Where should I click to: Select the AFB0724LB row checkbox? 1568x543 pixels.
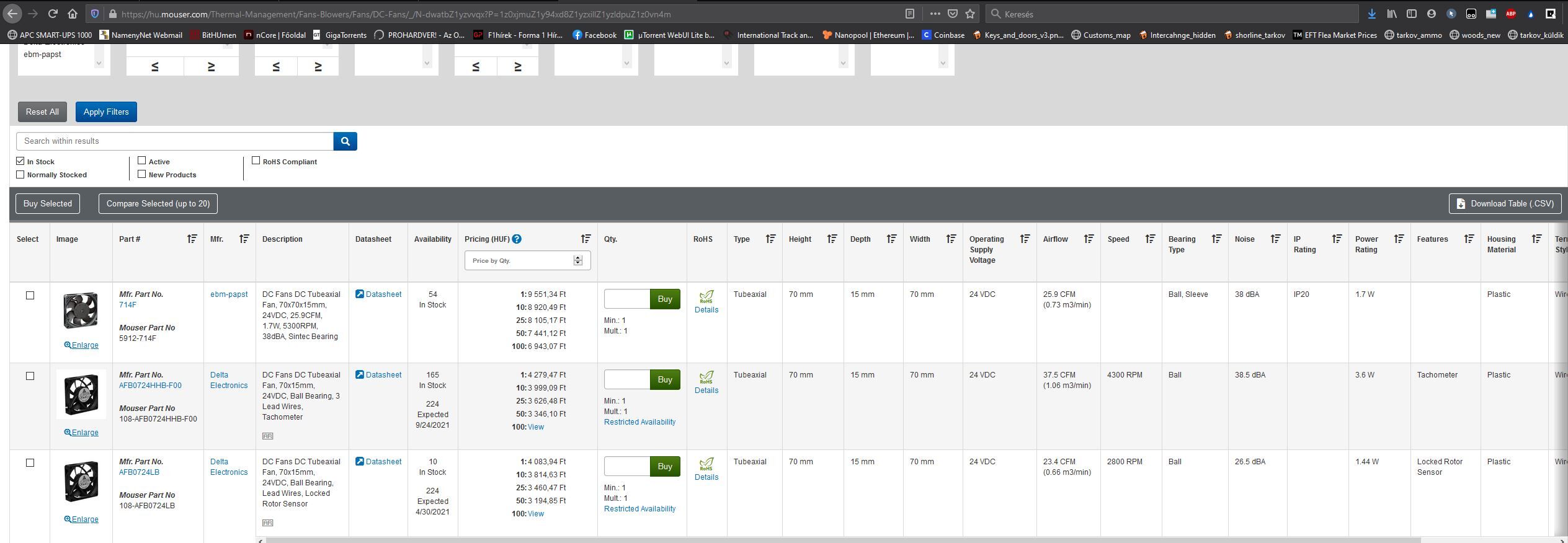point(30,462)
